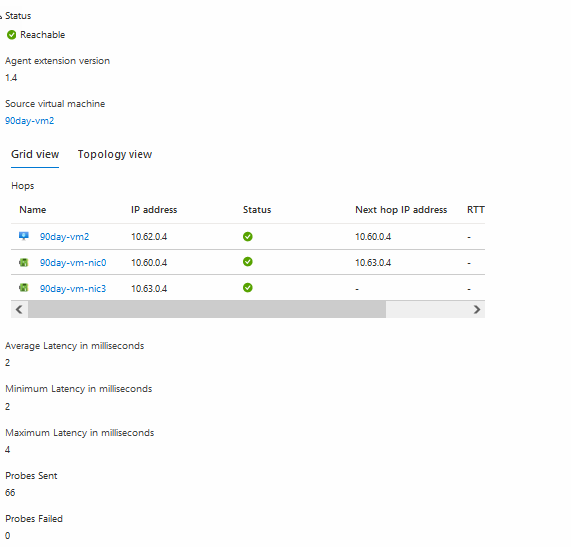Open the 90day-vm-nic0 hop link
This screenshot has height=547, width=571.
[73, 263]
